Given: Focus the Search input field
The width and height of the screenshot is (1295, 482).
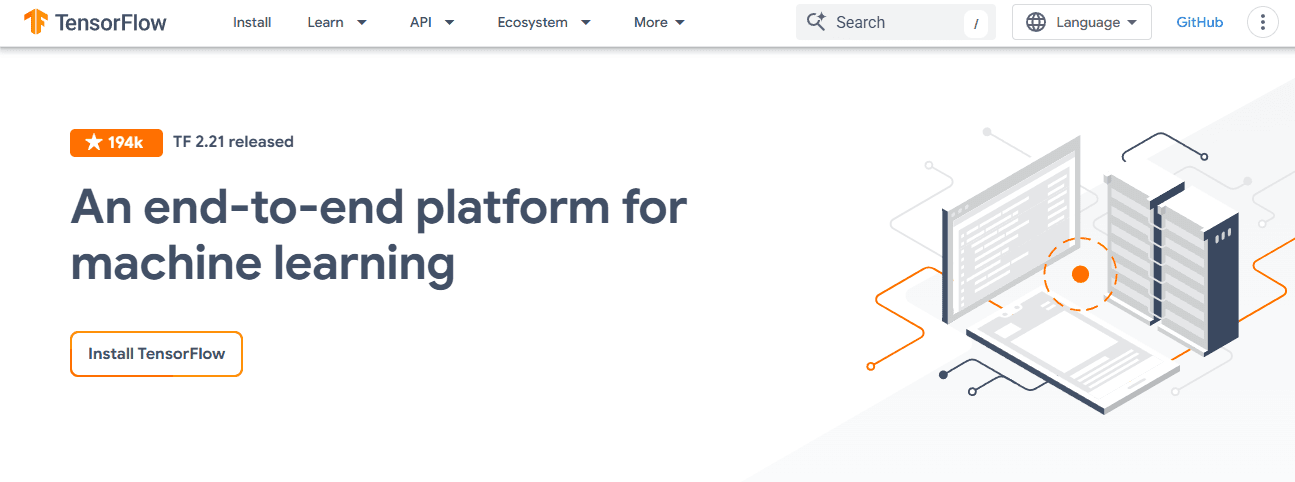Looking at the screenshot, I should coord(896,22).
